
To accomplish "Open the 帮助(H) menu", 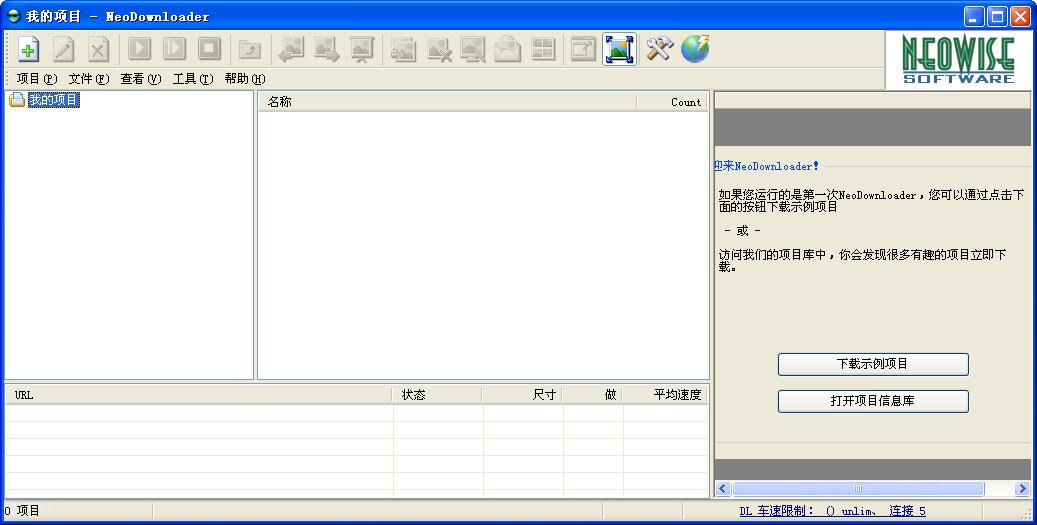I will pos(245,79).
